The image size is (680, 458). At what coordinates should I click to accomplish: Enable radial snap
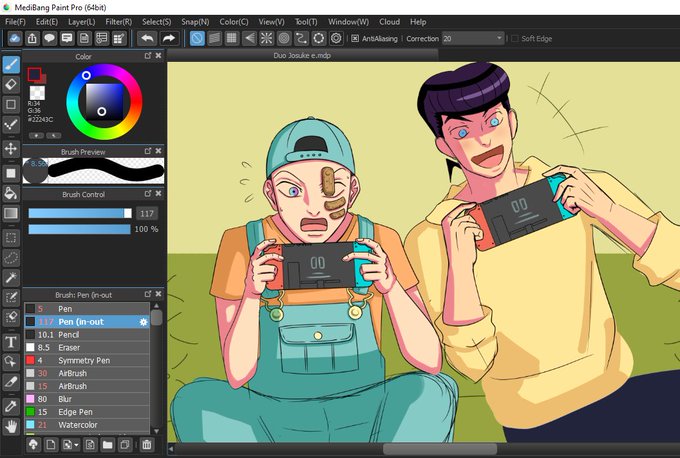(x=267, y=39)
